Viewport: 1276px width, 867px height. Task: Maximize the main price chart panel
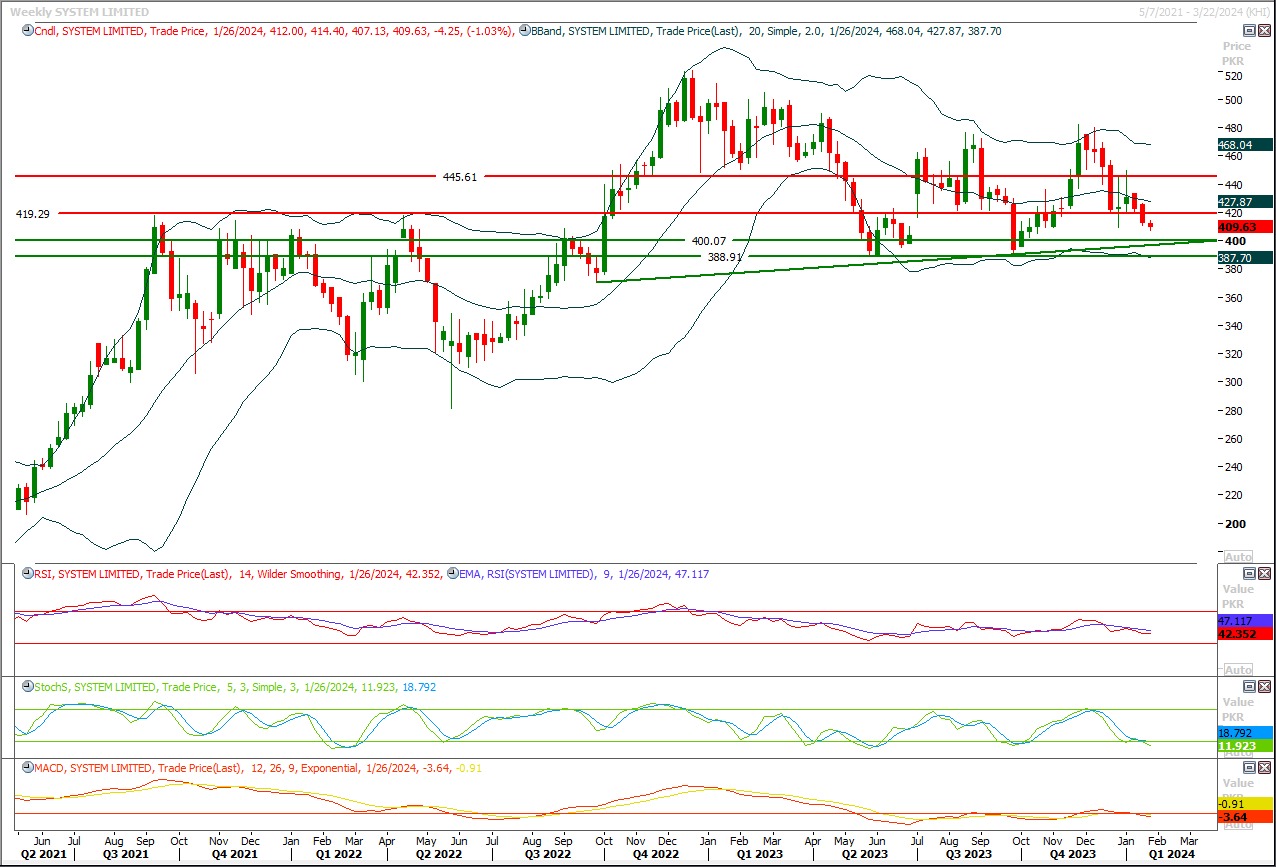[x=1249, y=31]
